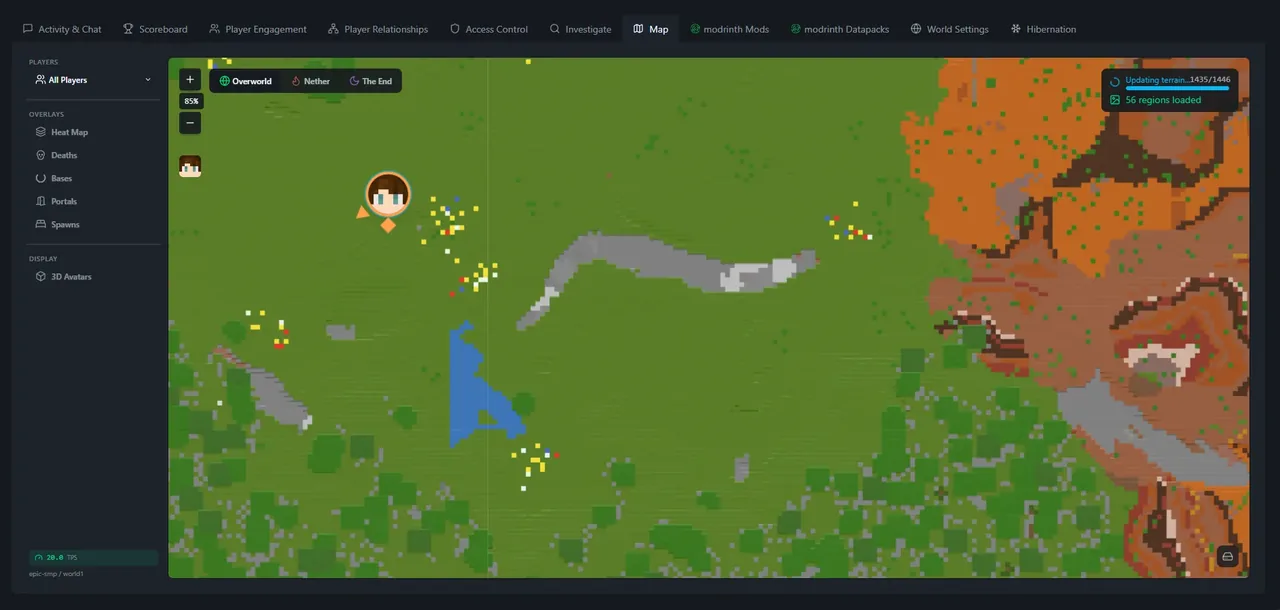Open the World Settings menu
Image resolution: width=1280 pixels, height=610 pixels.
point(949,29)
